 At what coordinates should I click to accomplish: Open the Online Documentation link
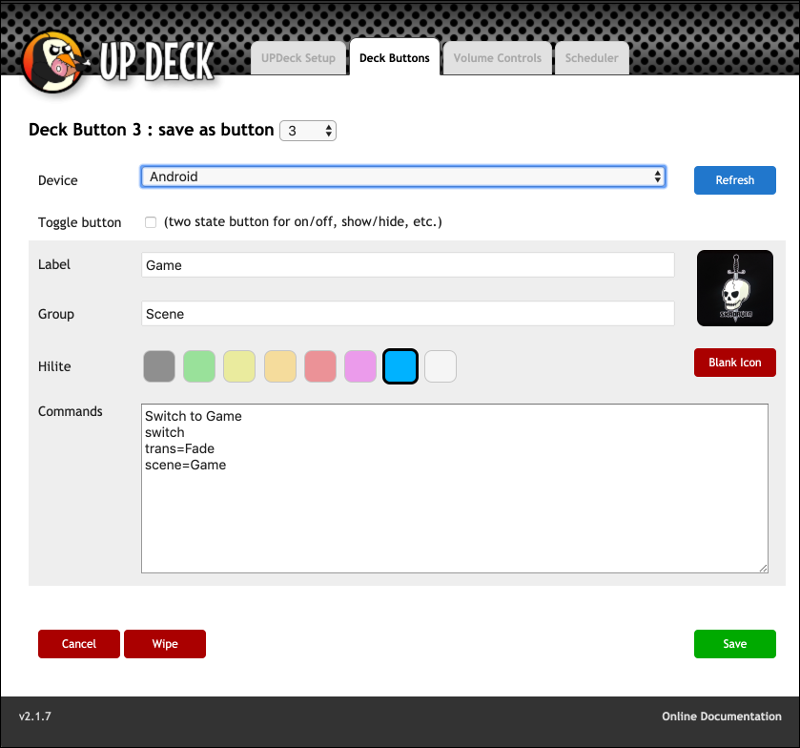(x=721, y=716)
